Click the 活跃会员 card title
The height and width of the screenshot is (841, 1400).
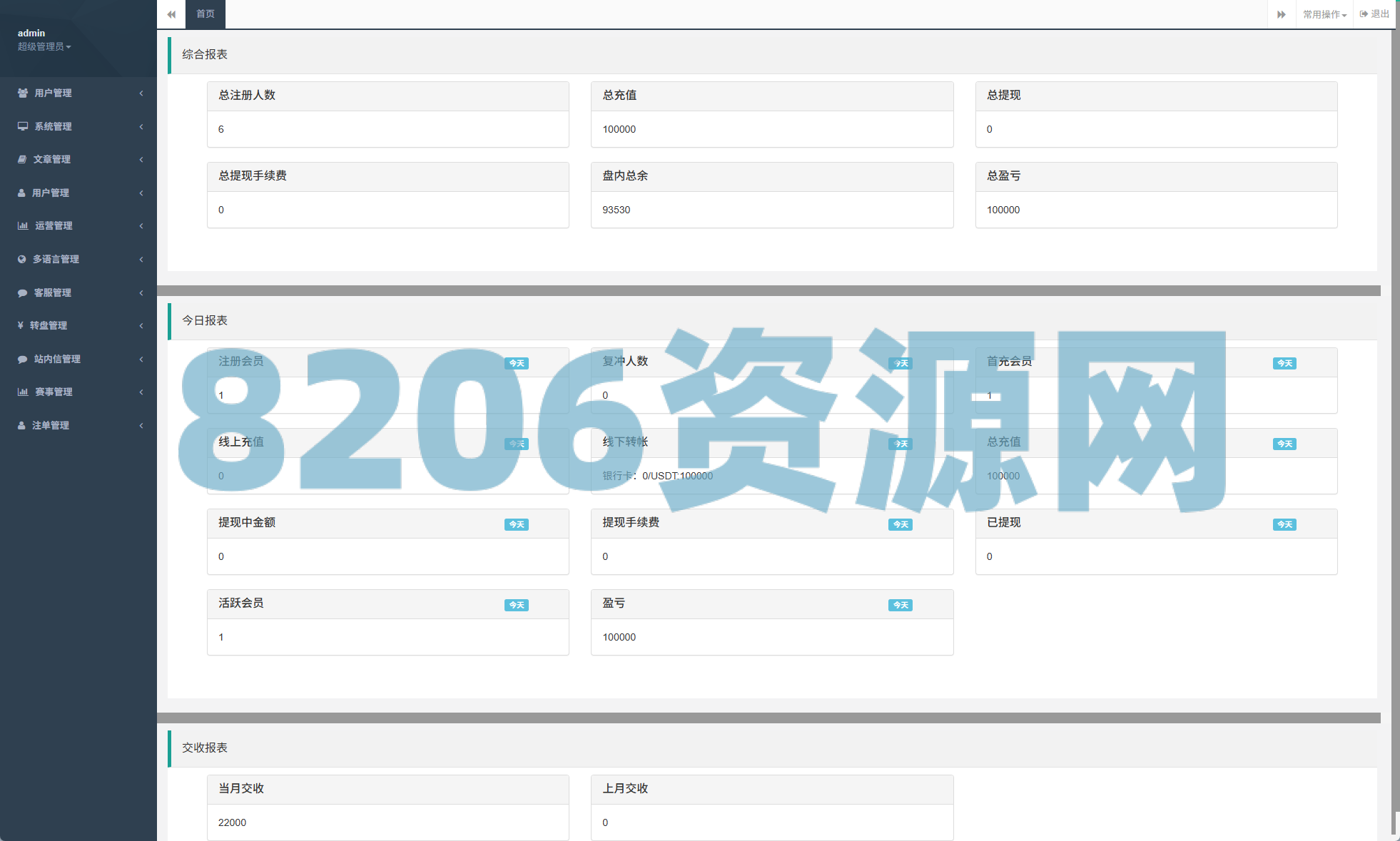pyautogui.click(x=241, y=603)
